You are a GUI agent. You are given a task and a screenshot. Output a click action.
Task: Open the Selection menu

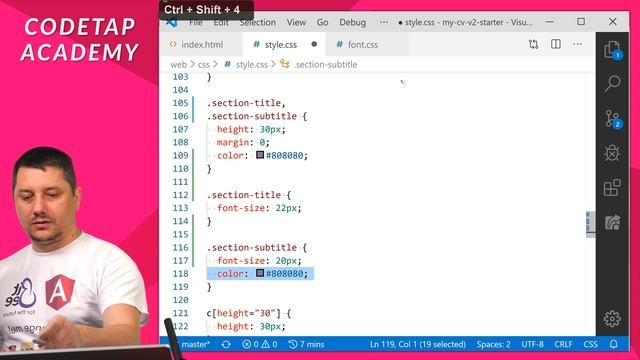tap(258, 23)
